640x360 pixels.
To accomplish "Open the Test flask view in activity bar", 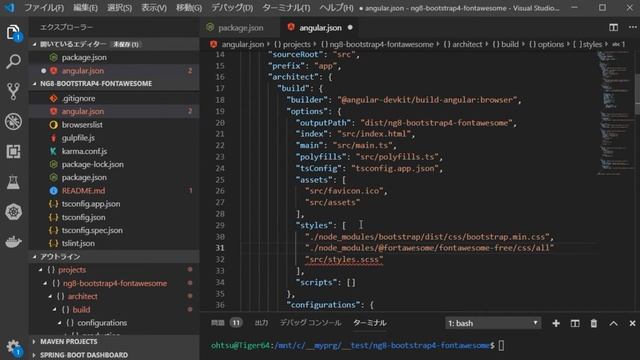I will point(13,182).
